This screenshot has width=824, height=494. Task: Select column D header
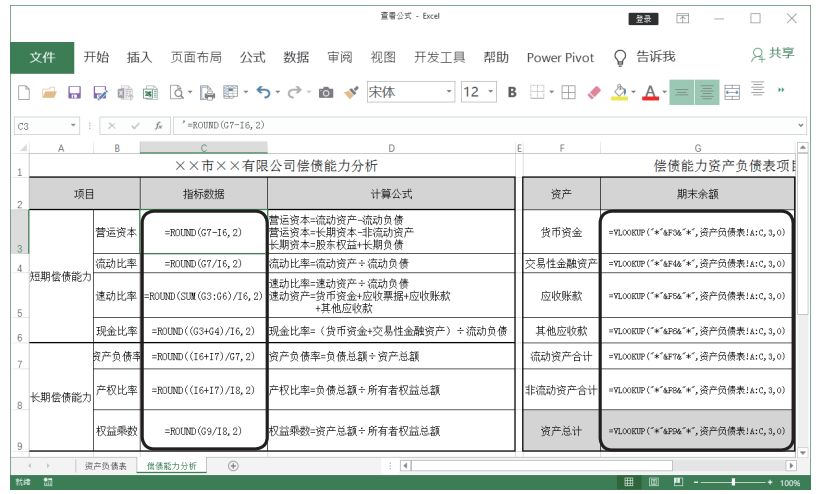pyautogui.click(x=391, y=148)
